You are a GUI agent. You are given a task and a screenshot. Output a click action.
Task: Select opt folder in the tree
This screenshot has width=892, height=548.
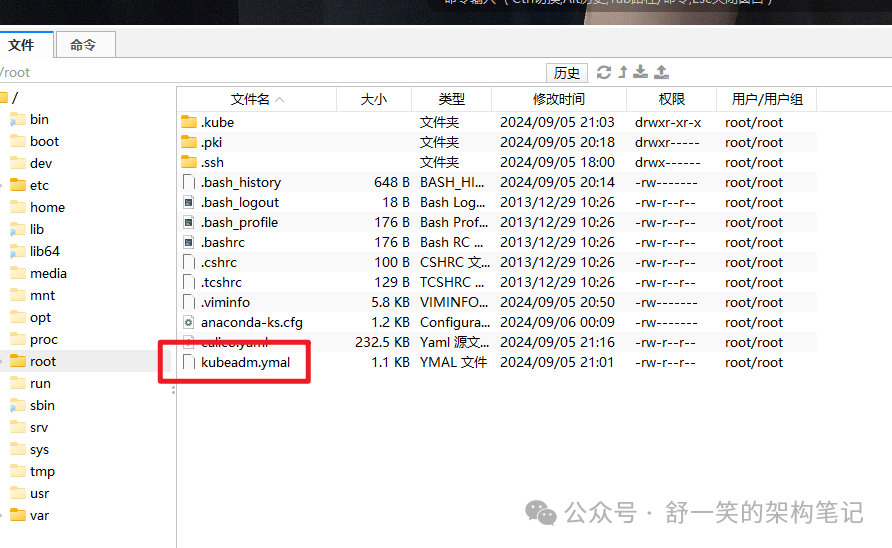click(x=40, y=318)
